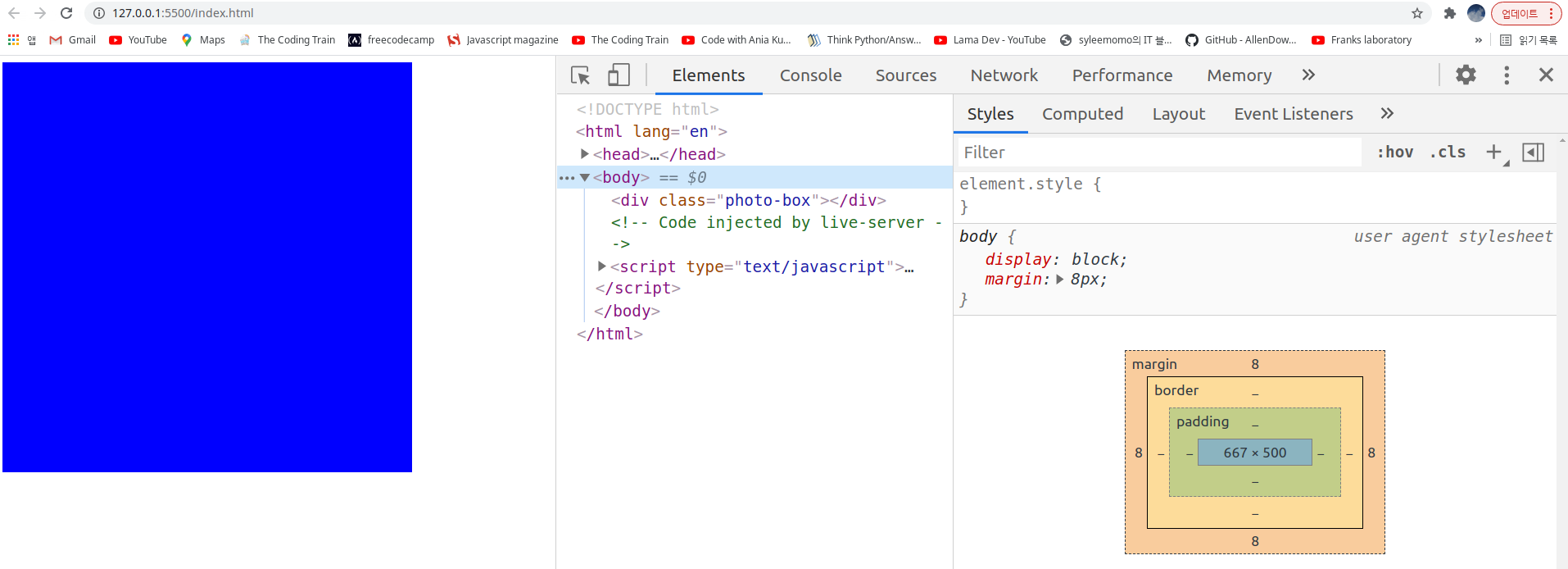Go forward in browser history
Screen dimensions: 1568x569
40,13
